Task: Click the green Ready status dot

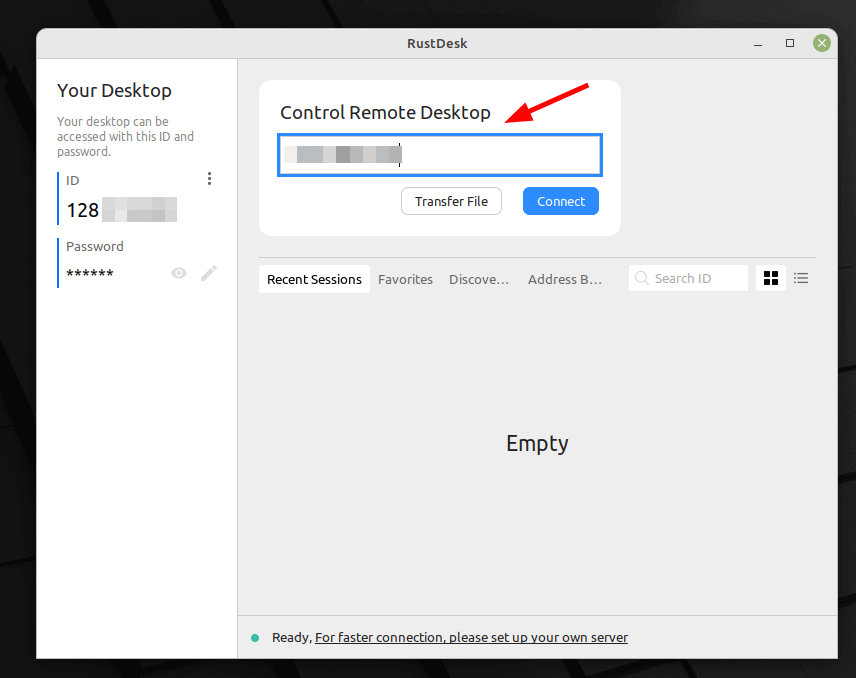Action: tap(255, 638)
